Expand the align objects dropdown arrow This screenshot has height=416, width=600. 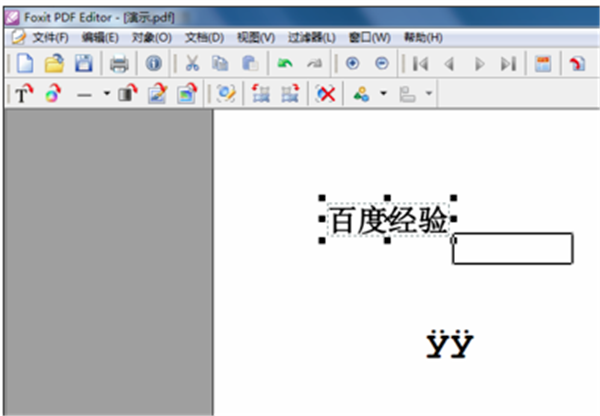[x=429, y=93]
